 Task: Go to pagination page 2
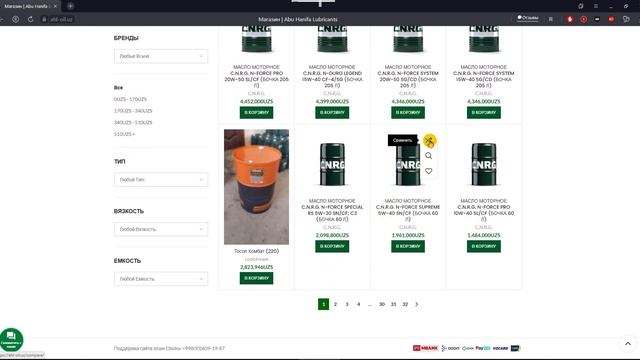coord(335,304)
